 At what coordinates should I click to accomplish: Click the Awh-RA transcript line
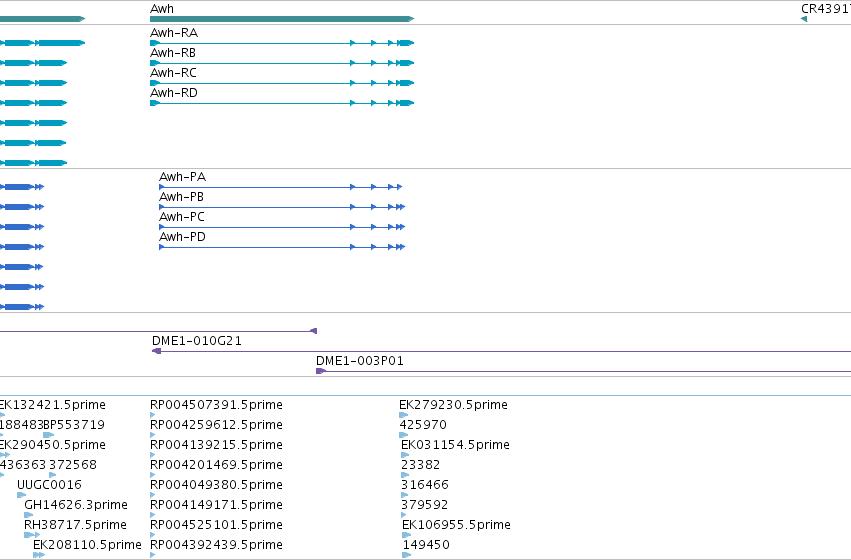coord(282,43)
